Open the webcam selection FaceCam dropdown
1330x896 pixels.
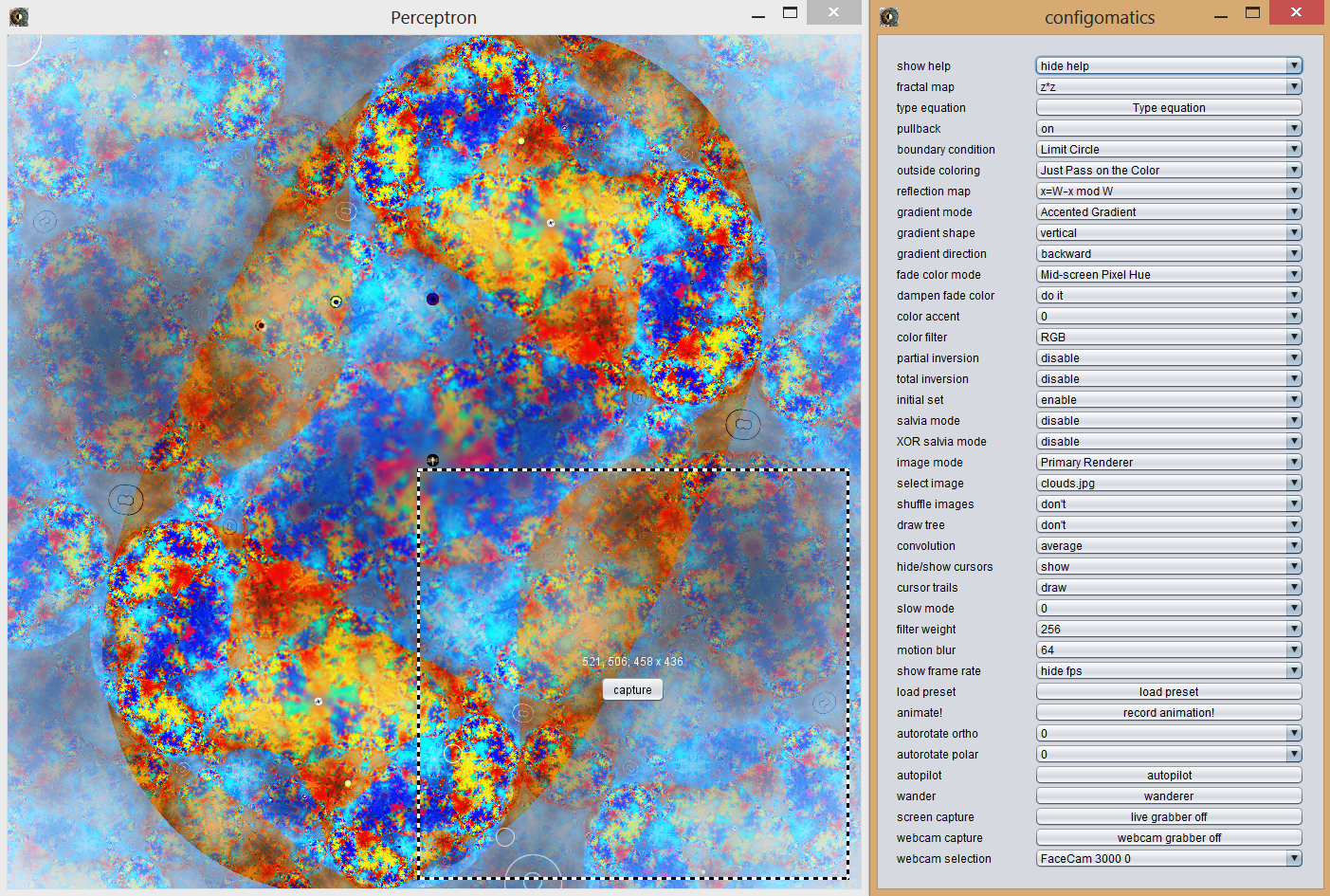pyautogui.click(x=1169, y=859)
